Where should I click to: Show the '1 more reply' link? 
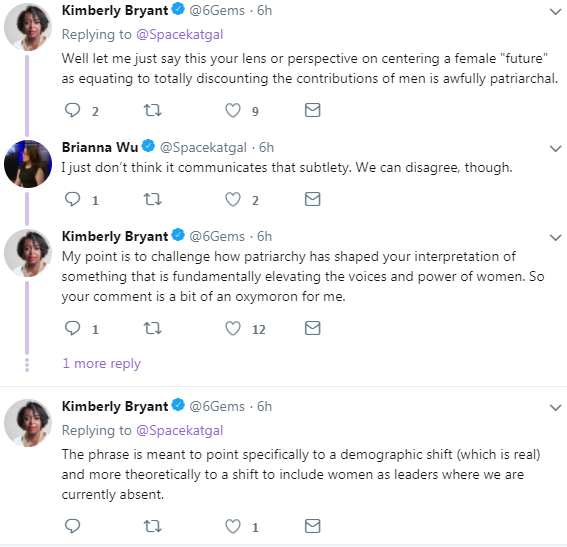pos(102,363)
